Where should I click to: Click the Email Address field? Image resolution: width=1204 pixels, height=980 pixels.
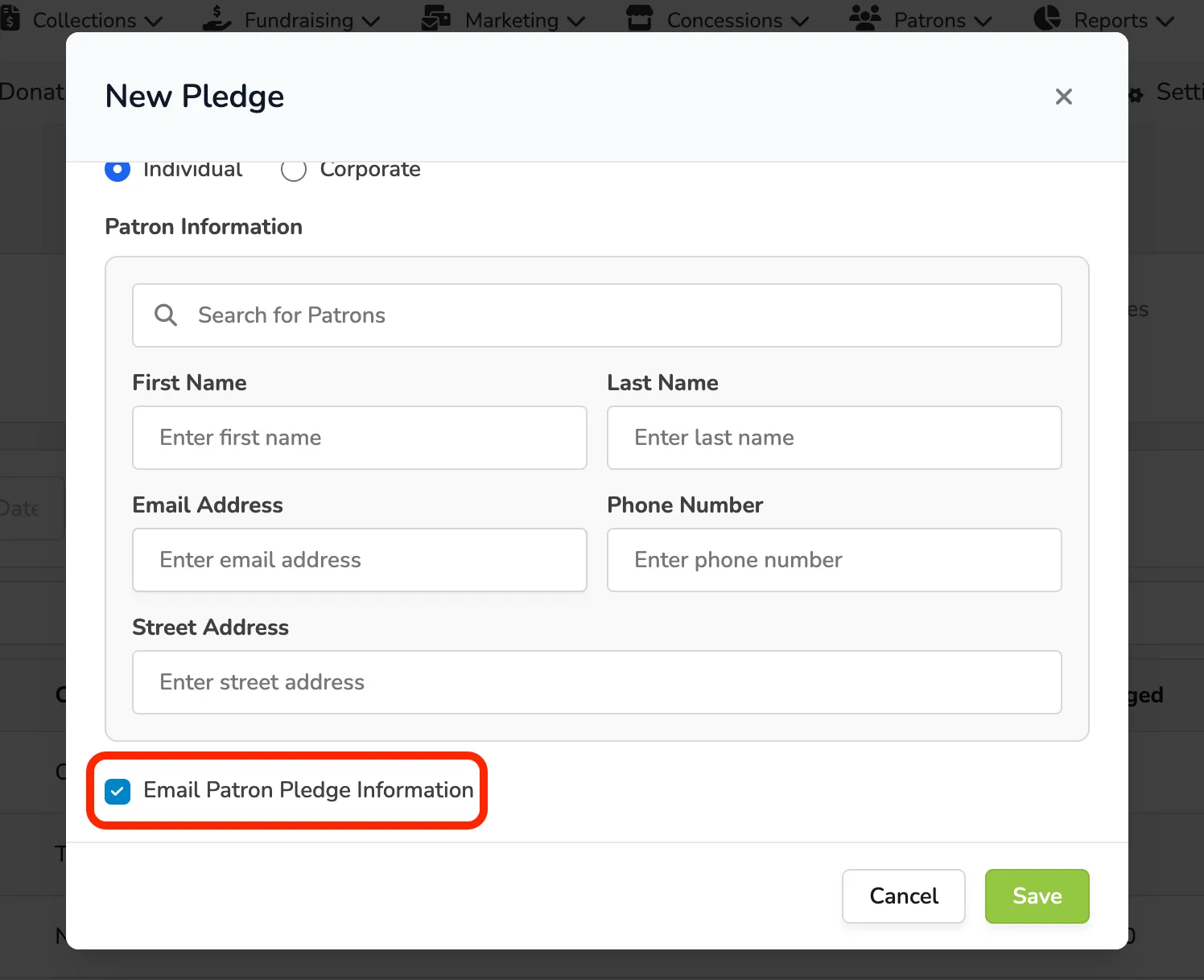pos(359,560)
